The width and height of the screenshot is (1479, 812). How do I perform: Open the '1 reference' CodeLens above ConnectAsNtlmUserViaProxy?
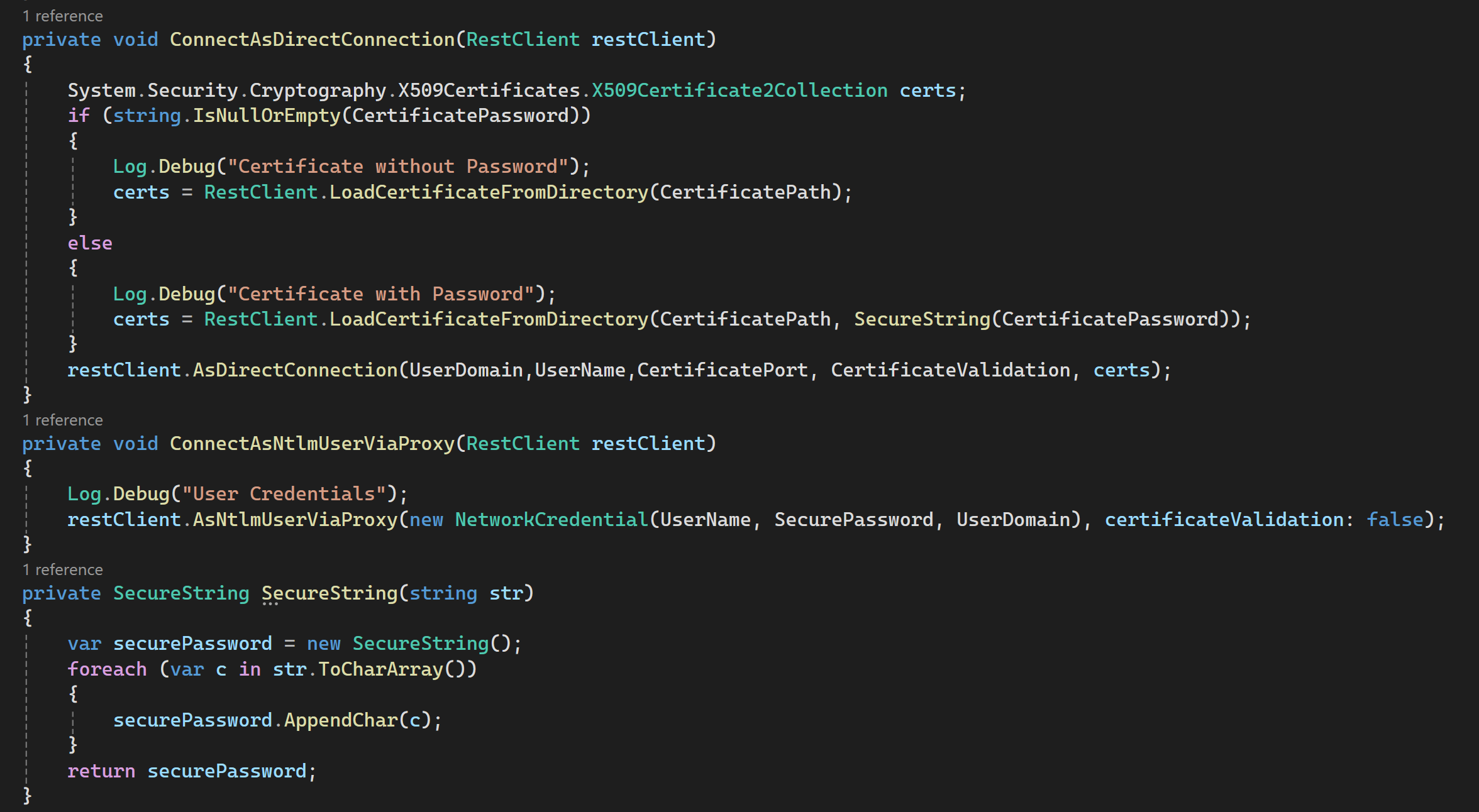pos(62,420)
